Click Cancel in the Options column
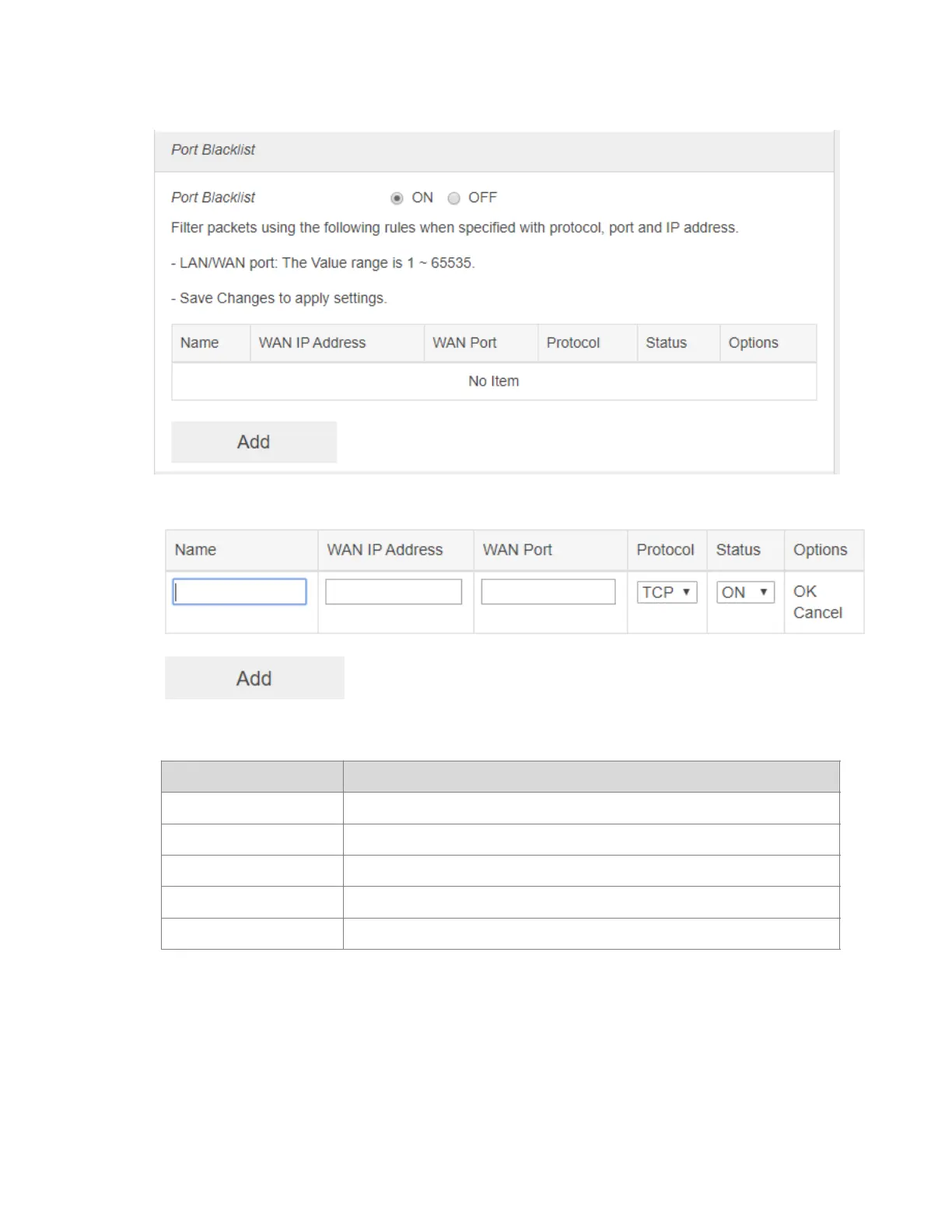Image resolution: width=952 pixels, height=1232 pixels. pyautogui.click(x=817, y=613)
